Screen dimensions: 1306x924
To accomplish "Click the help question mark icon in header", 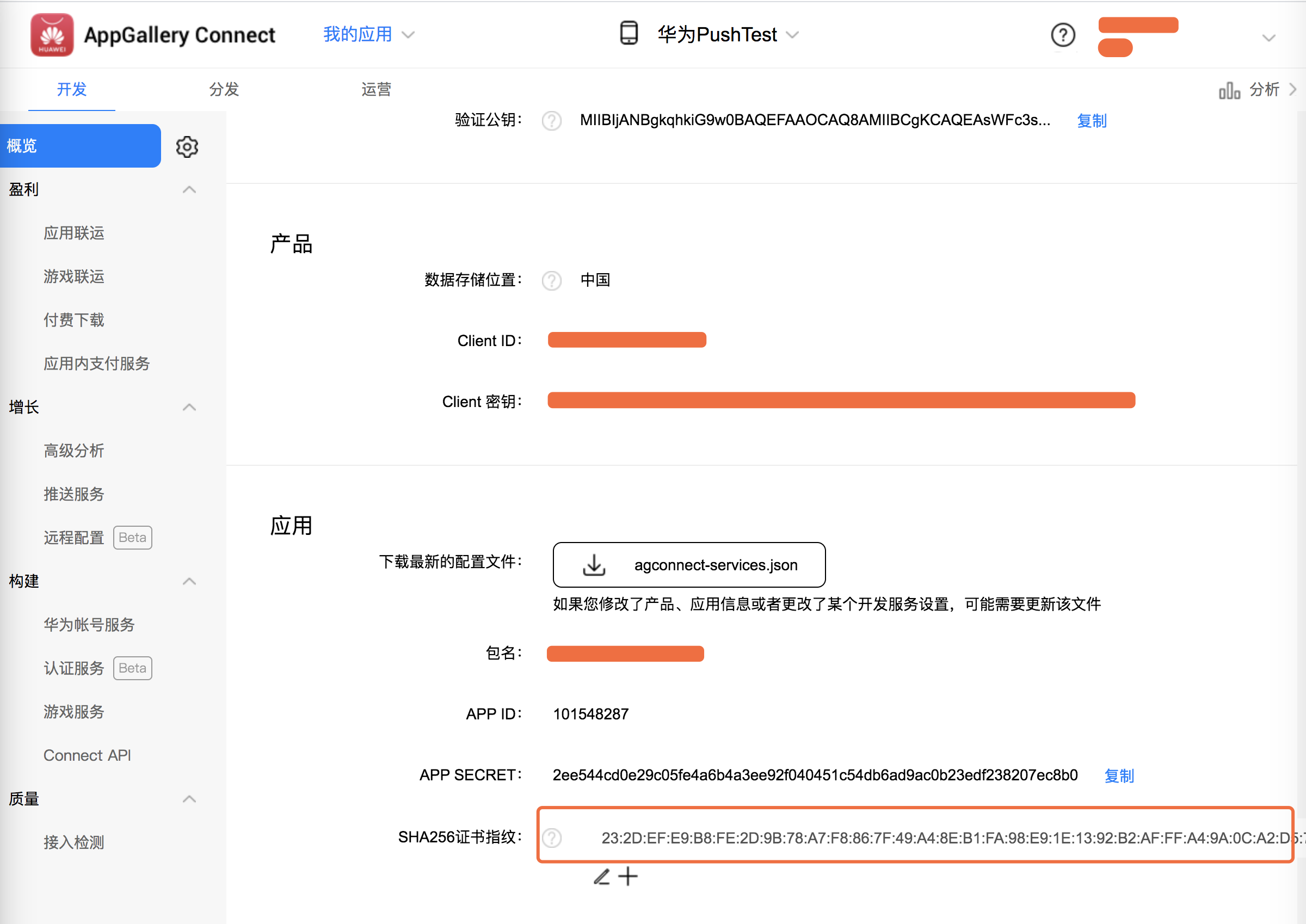I will pos(1062,35).
